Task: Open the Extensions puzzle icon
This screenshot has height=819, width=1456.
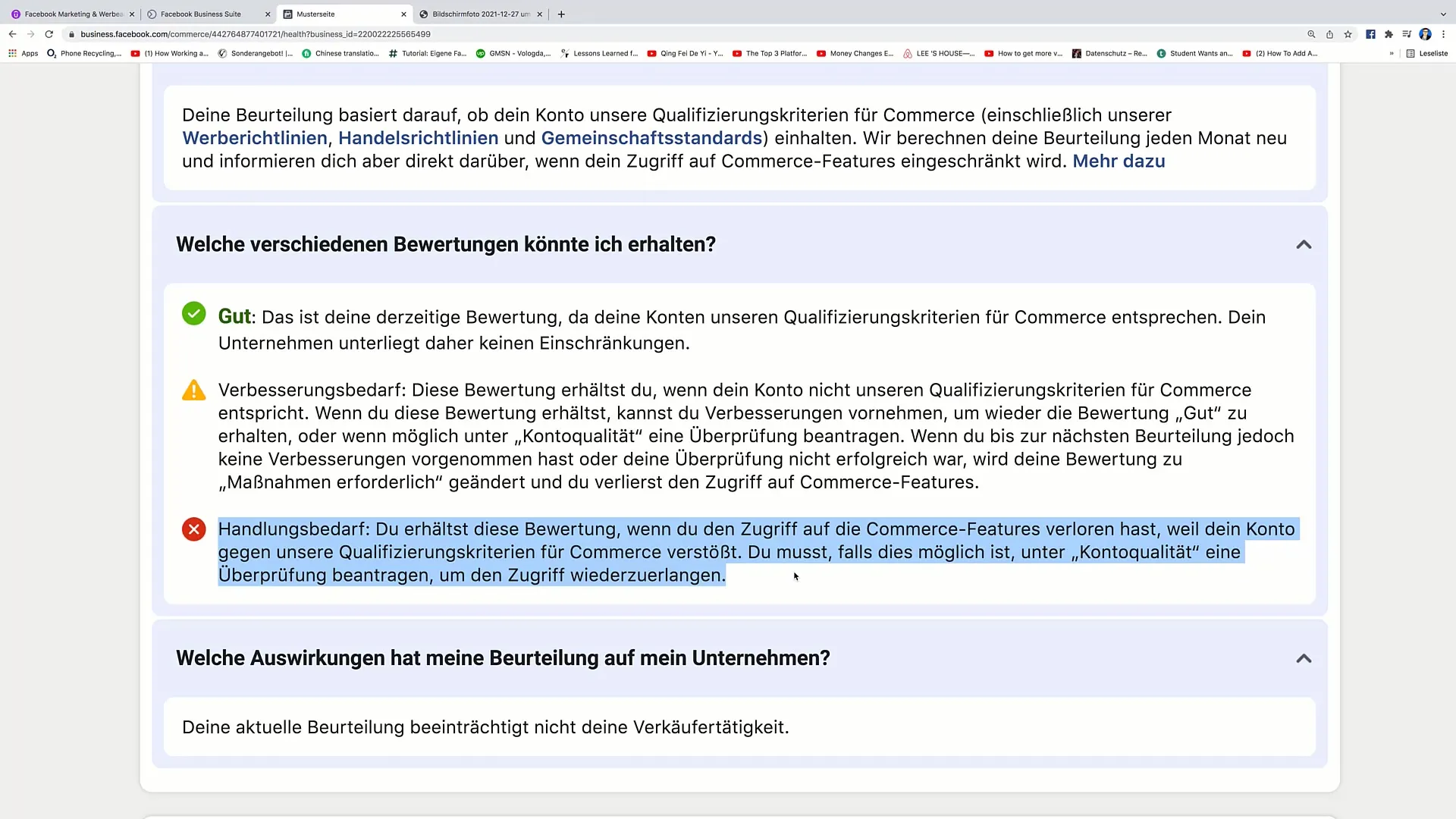Action: 1389,34
